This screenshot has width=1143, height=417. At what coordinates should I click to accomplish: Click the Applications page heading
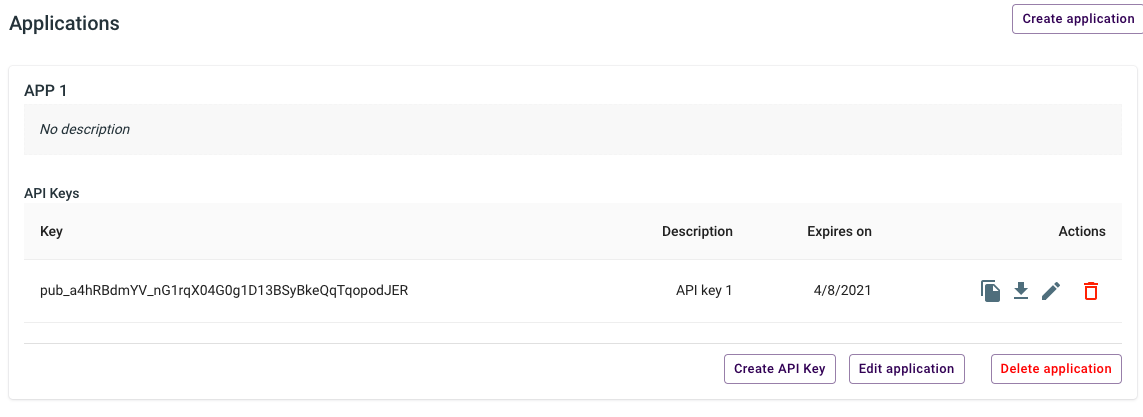[64, 23]
